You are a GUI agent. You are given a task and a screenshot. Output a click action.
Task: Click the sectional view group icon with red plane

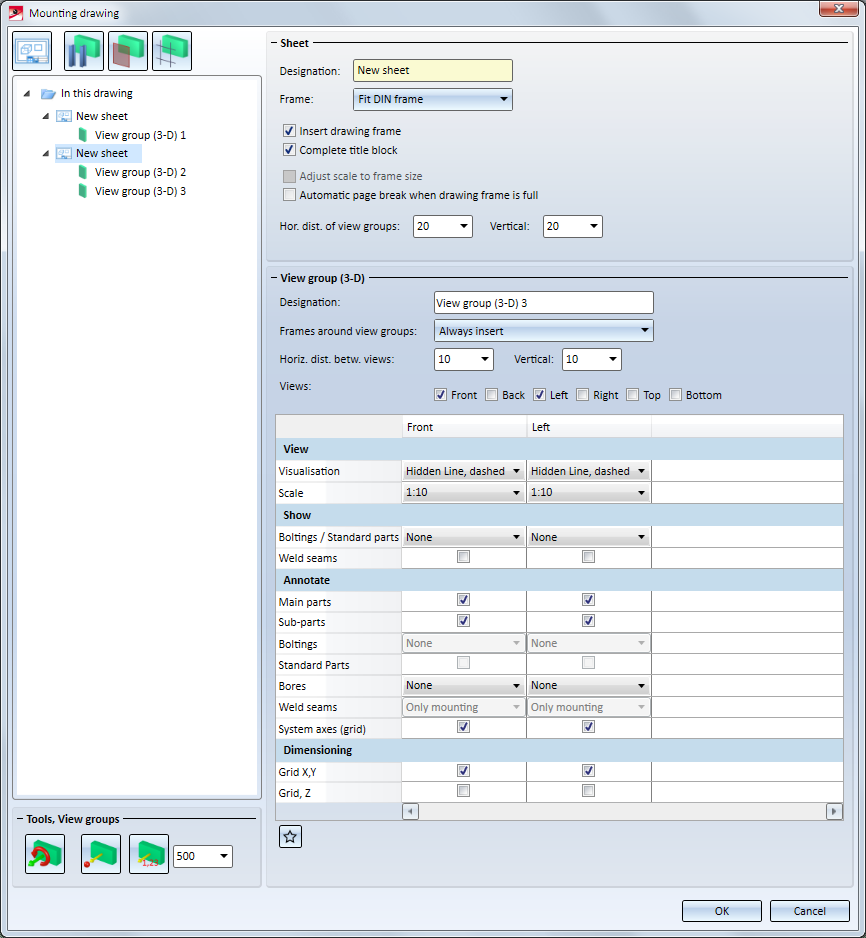click(128, 51)
